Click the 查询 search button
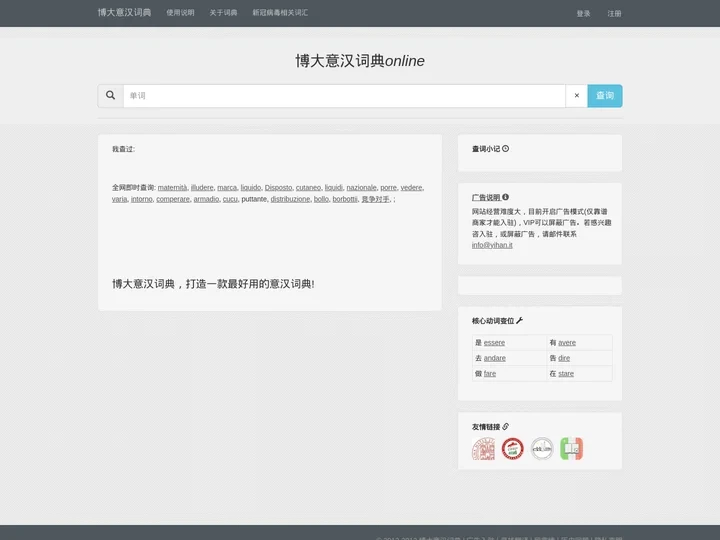 click(x=605, y=96)
